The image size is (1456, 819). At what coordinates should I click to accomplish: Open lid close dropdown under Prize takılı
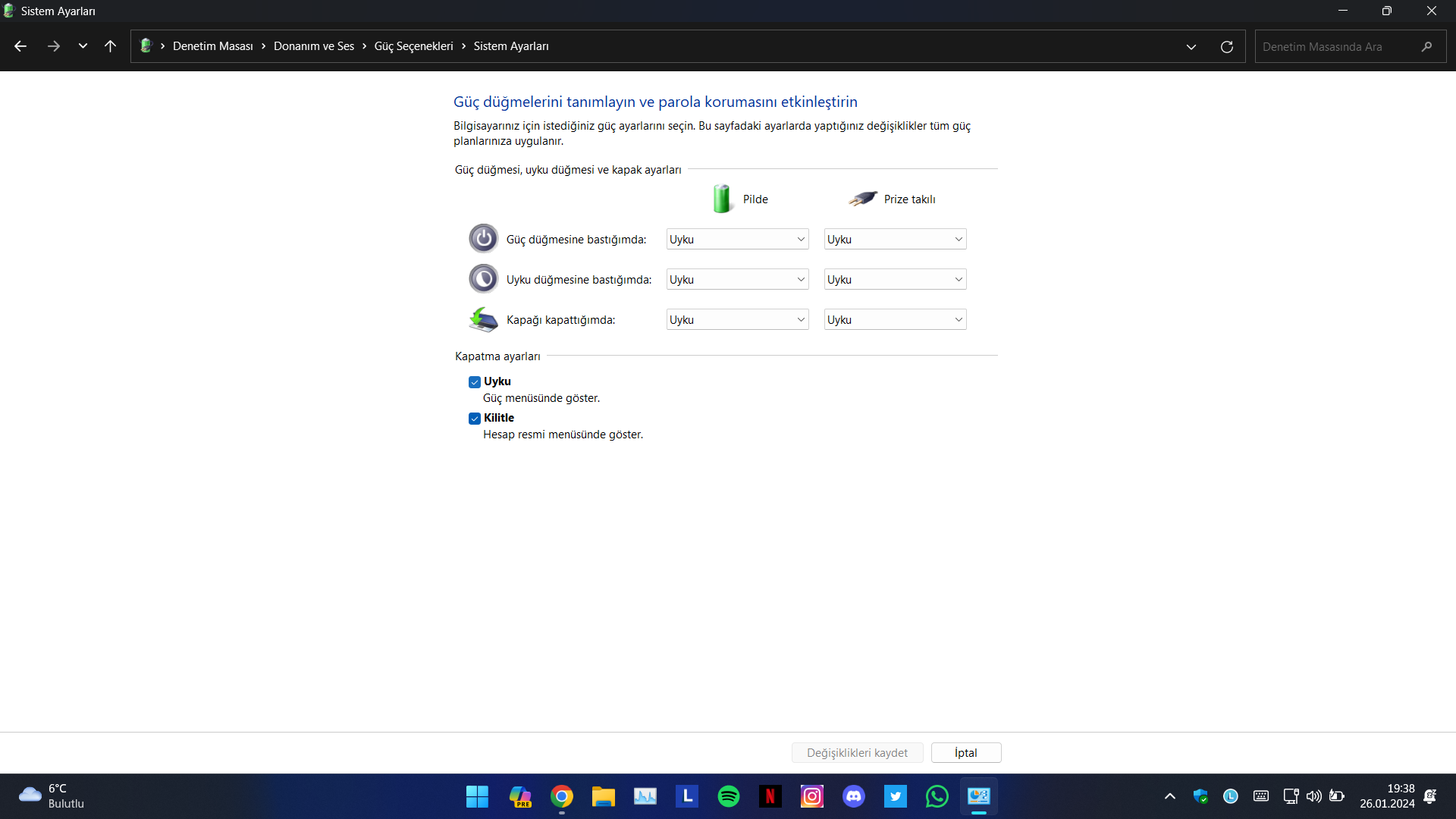(895, 320)
